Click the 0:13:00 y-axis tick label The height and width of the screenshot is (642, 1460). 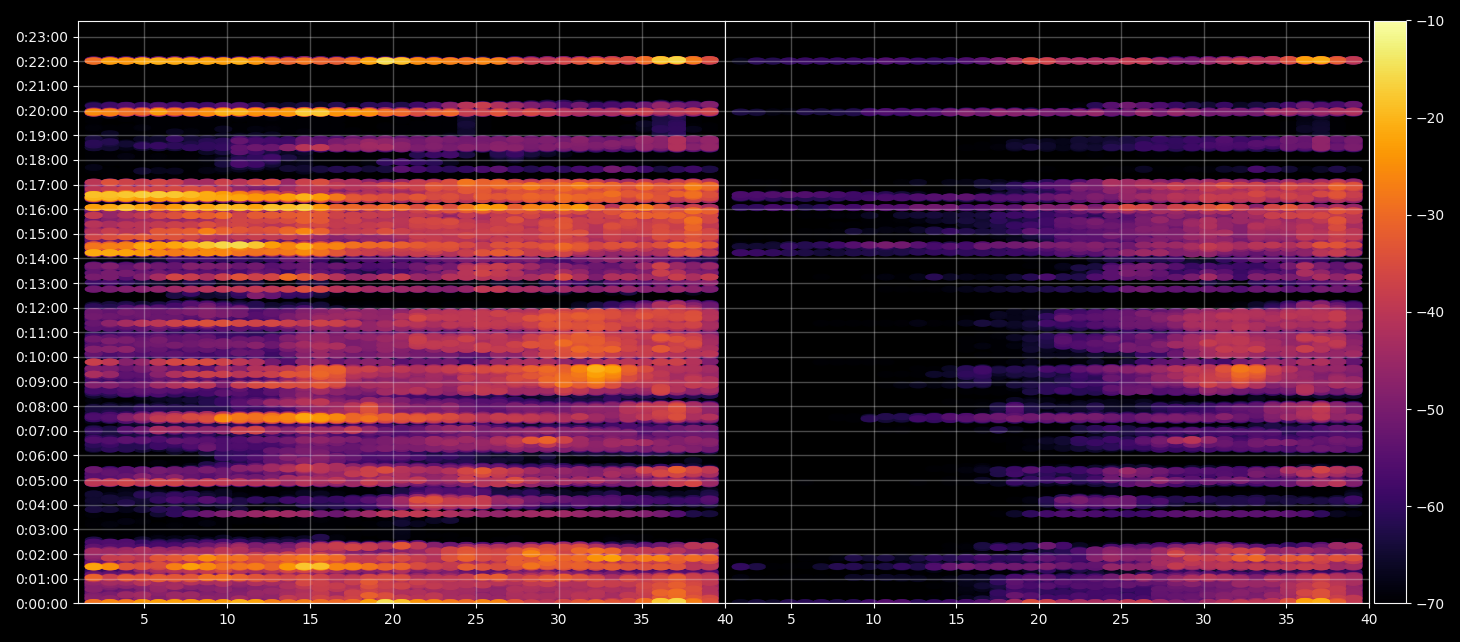[x=42, y=283]
